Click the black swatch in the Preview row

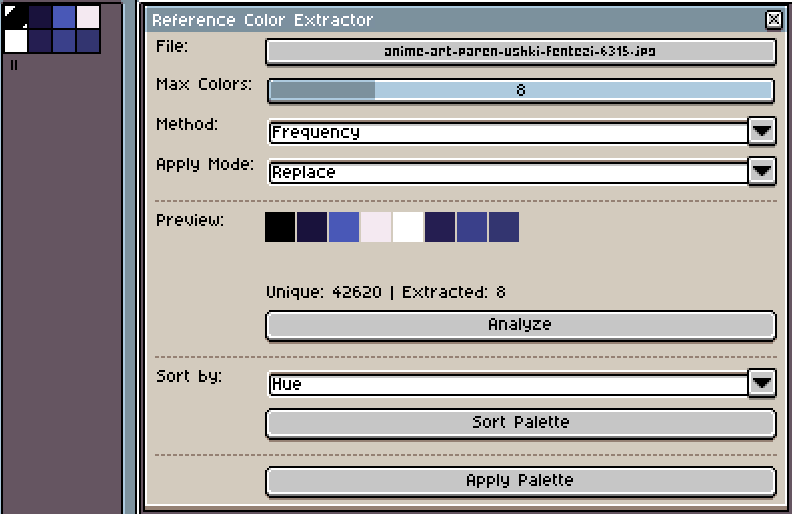[x=280, y=226]
